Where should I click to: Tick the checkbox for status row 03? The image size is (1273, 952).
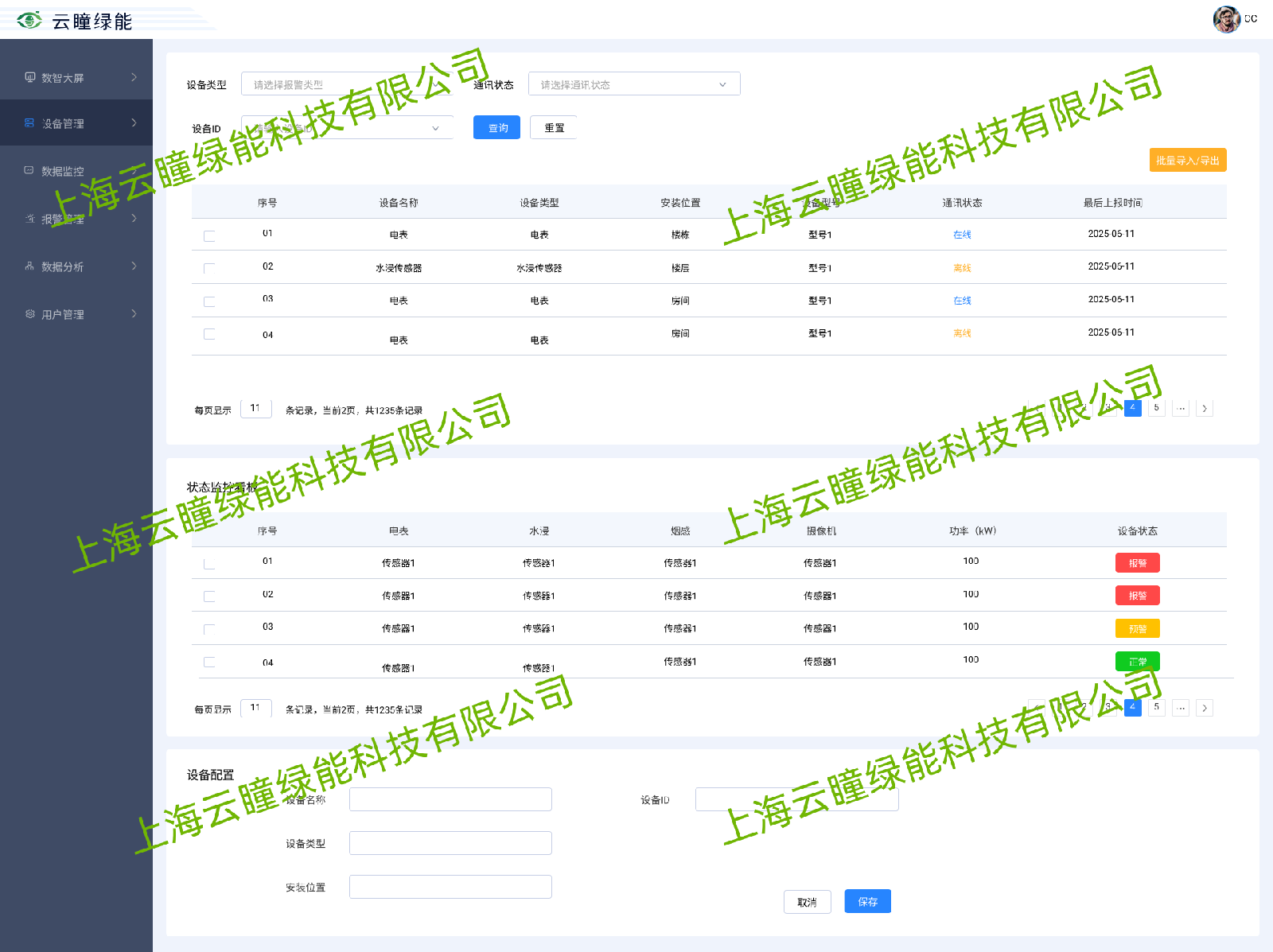point(209,629)
